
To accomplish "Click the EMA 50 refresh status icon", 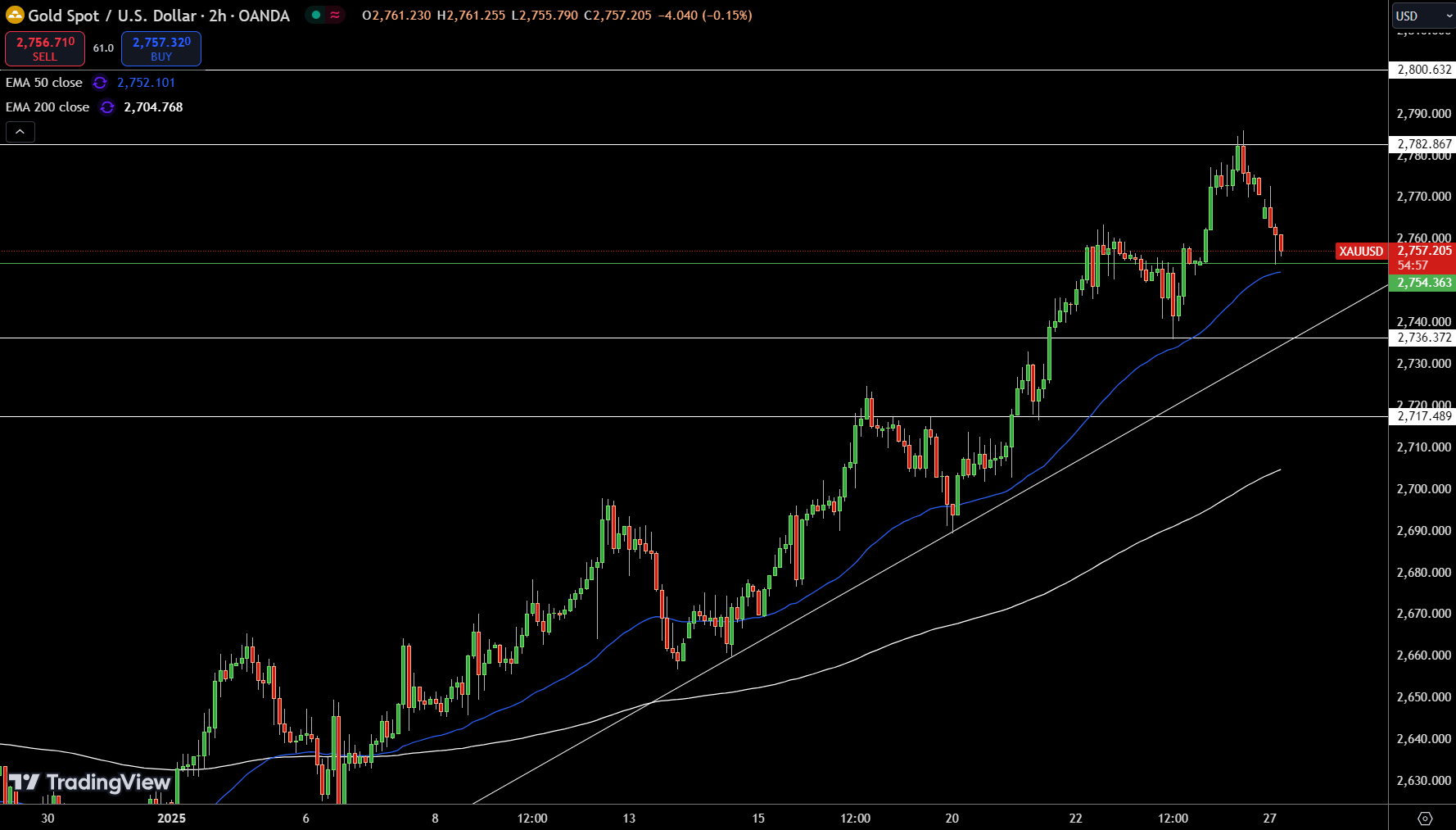I will [x=100, y=83].
